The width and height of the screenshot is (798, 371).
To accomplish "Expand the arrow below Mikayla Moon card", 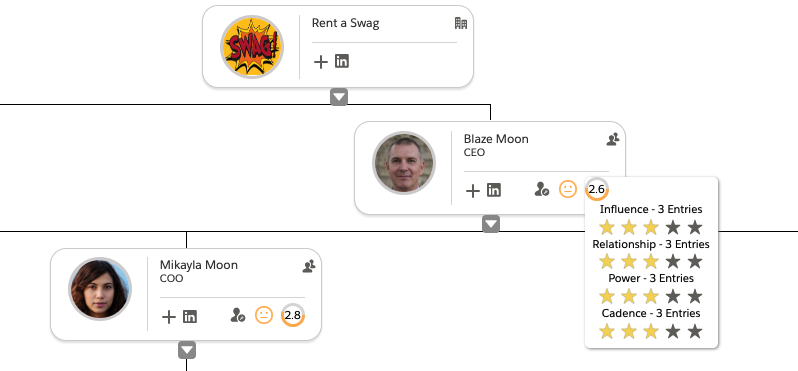I will click(187, 350).
